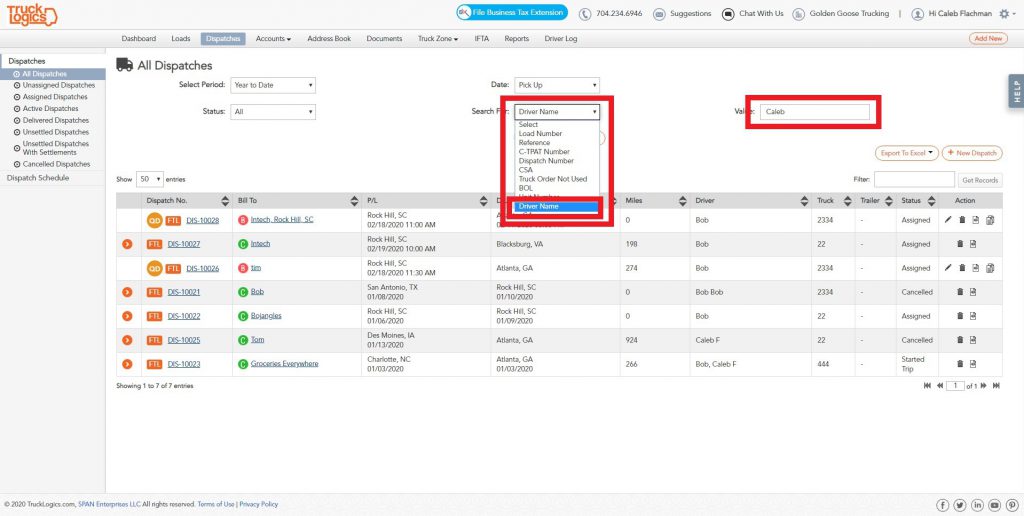Open Chat With Us
Image resolution: width=1024 pixels, height=516 pixels.
click(x=761, y=14)
